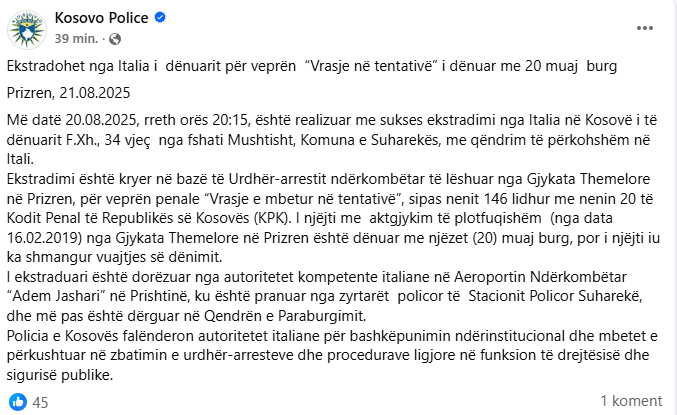Open the 1 koment comments link
Image resolution: width=677 pixels, height=415 pixels.
631,401
